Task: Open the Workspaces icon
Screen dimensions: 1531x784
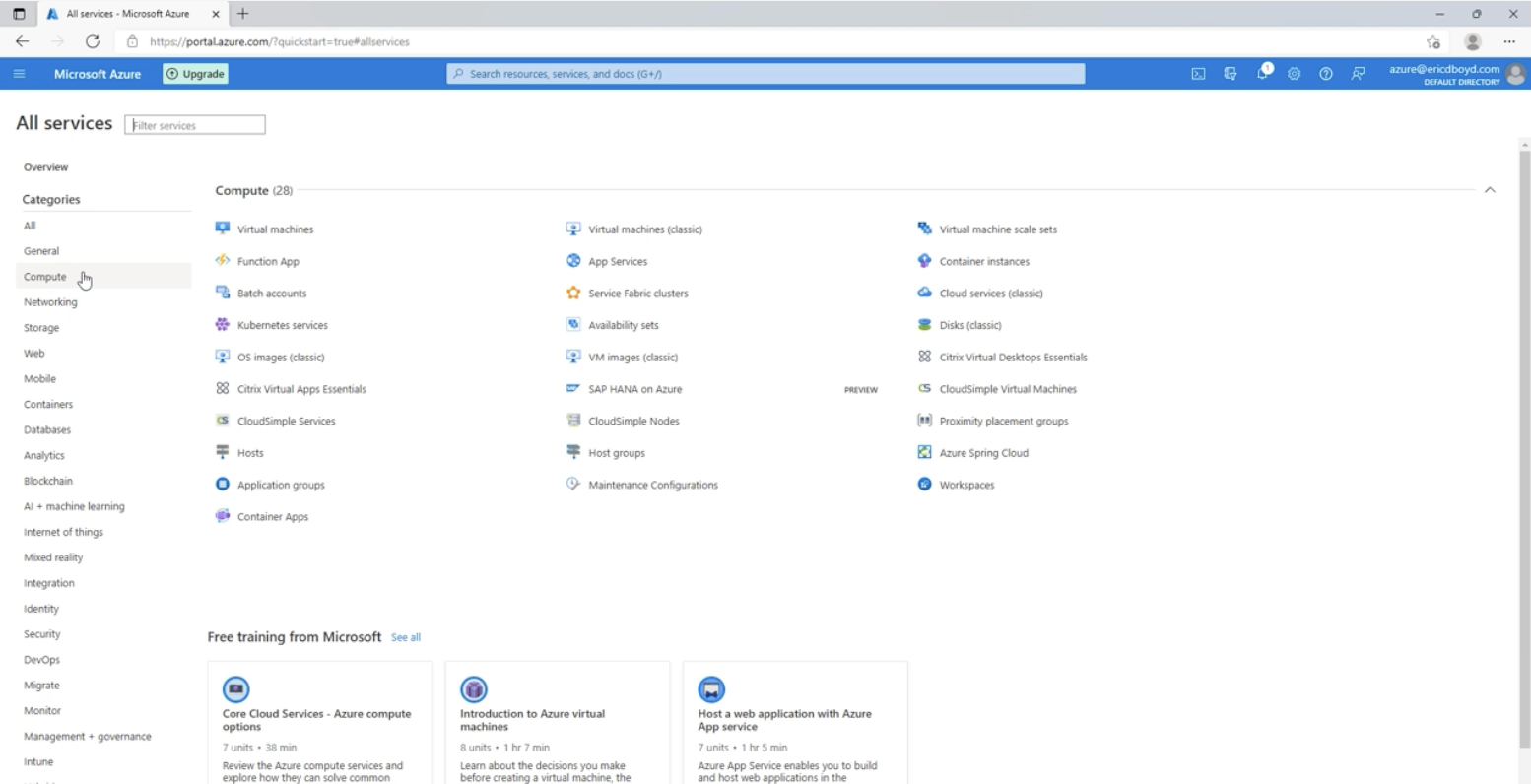Action: 924,485
